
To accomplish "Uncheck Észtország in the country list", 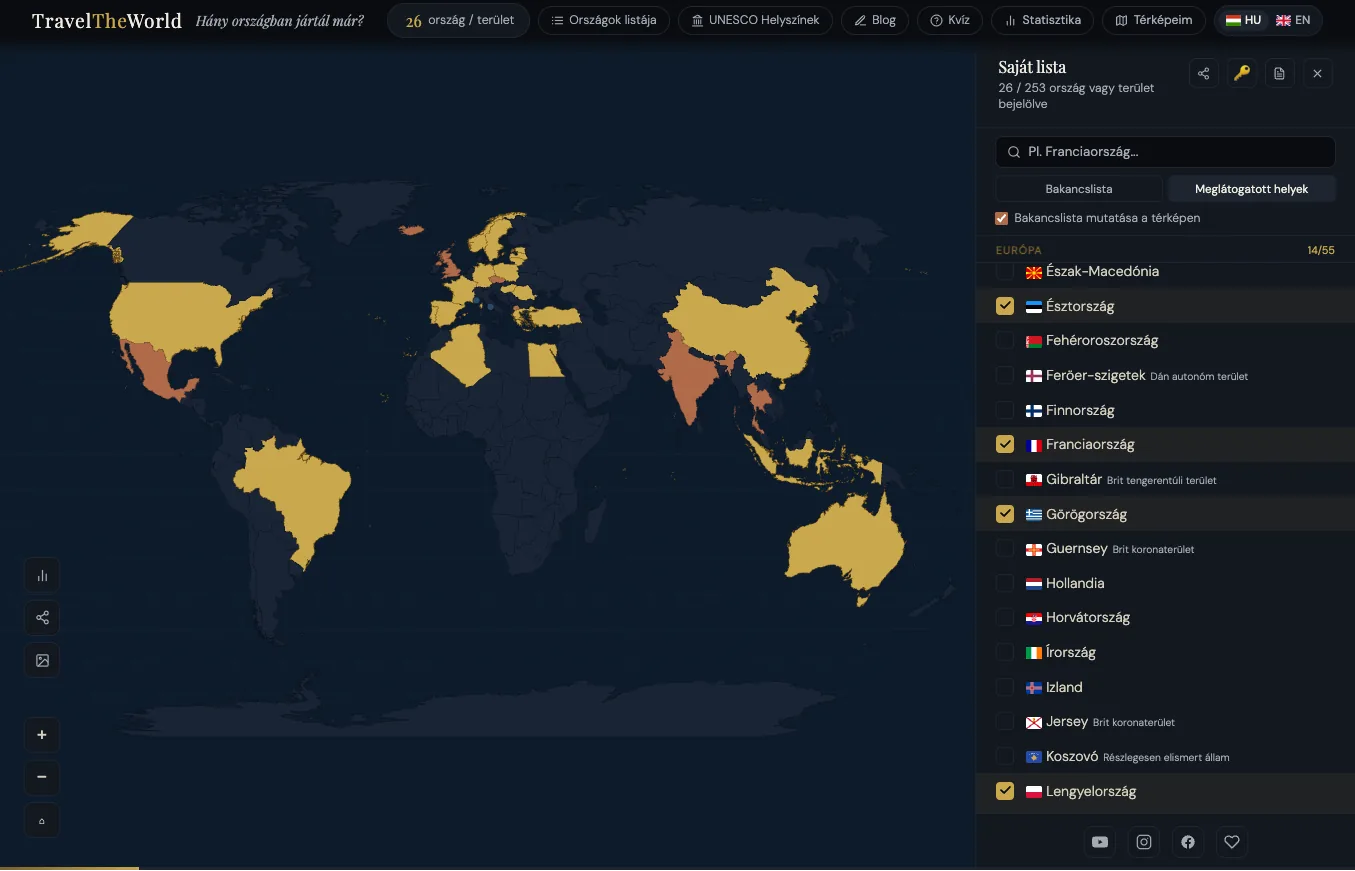I will click(1005, 306).
